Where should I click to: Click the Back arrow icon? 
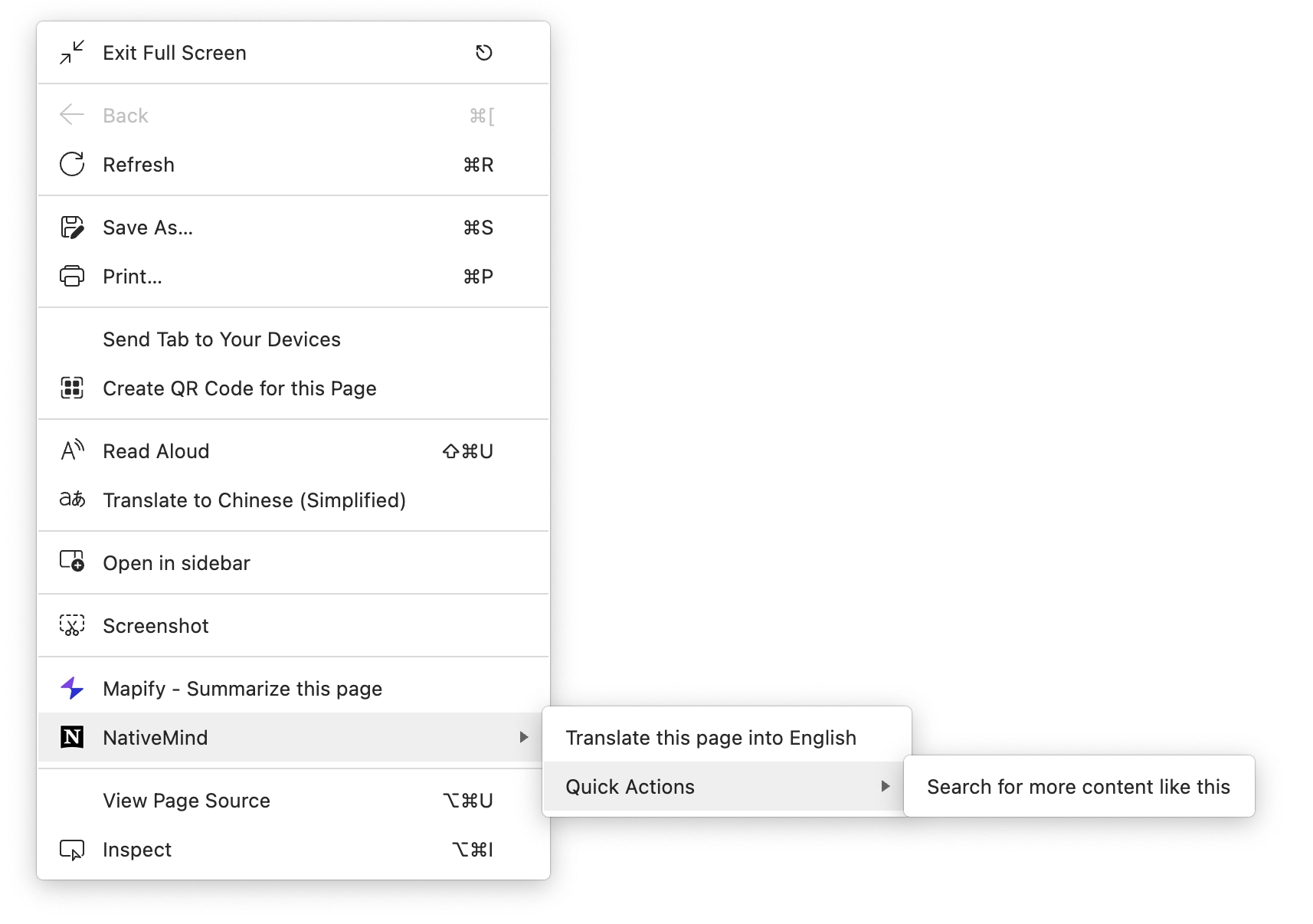pos(72,116)
